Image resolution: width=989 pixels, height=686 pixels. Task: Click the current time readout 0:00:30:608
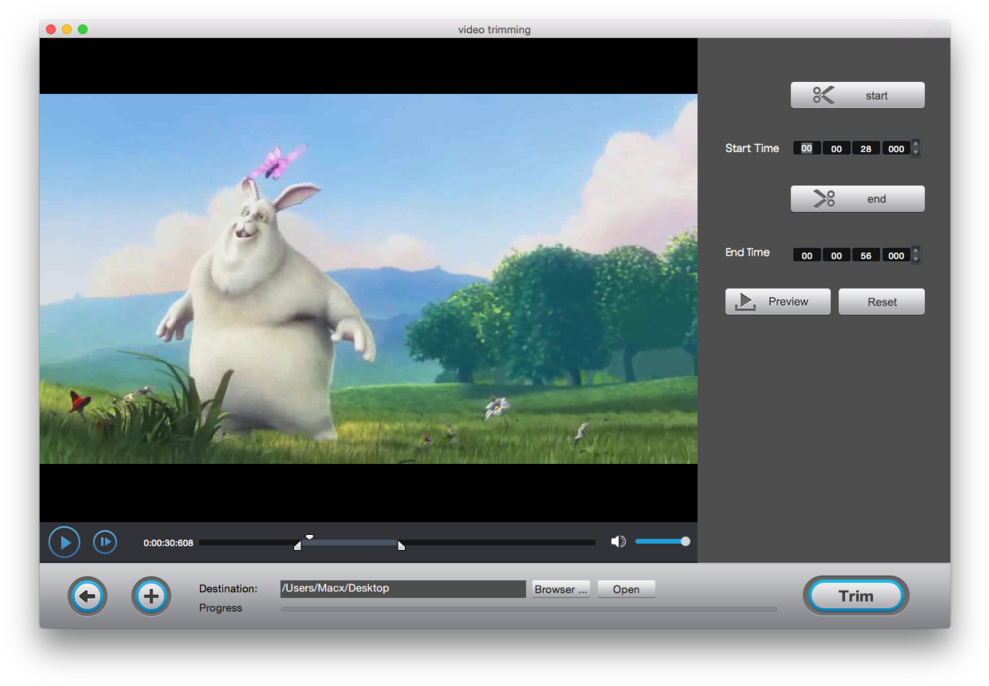pos(168,543)
